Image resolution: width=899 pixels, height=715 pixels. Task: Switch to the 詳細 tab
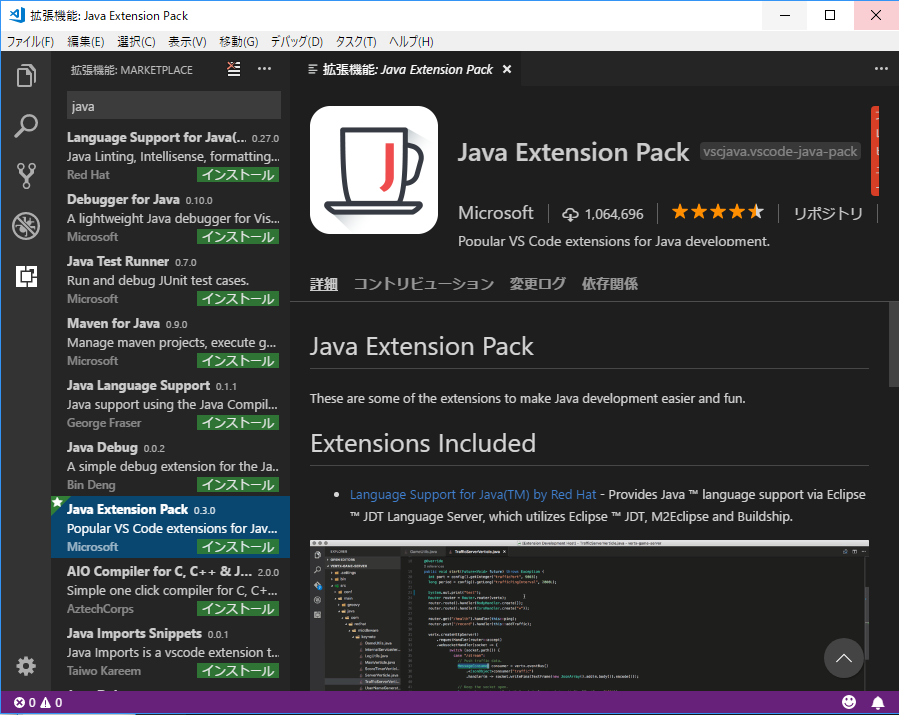323,284
